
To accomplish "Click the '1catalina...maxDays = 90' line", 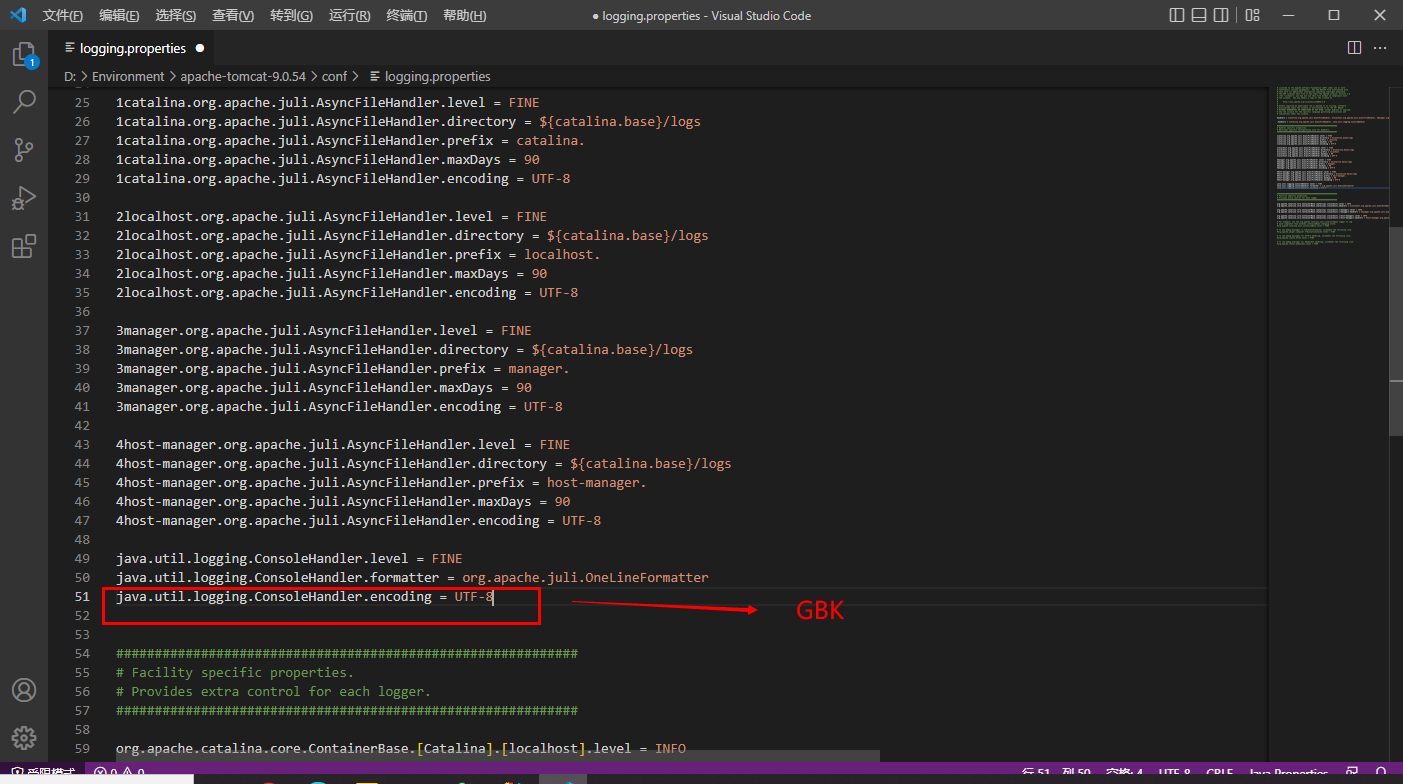I will coord(328,160).
